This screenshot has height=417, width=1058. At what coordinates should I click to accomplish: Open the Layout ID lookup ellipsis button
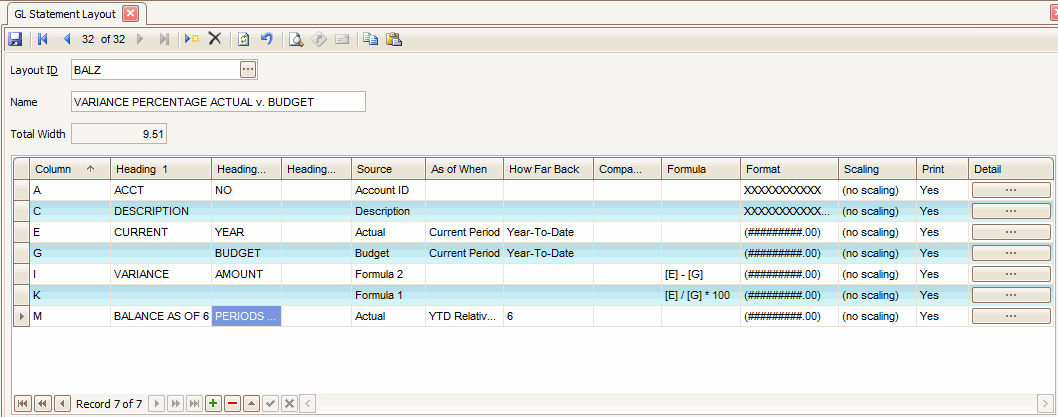(x=248, y=69)
